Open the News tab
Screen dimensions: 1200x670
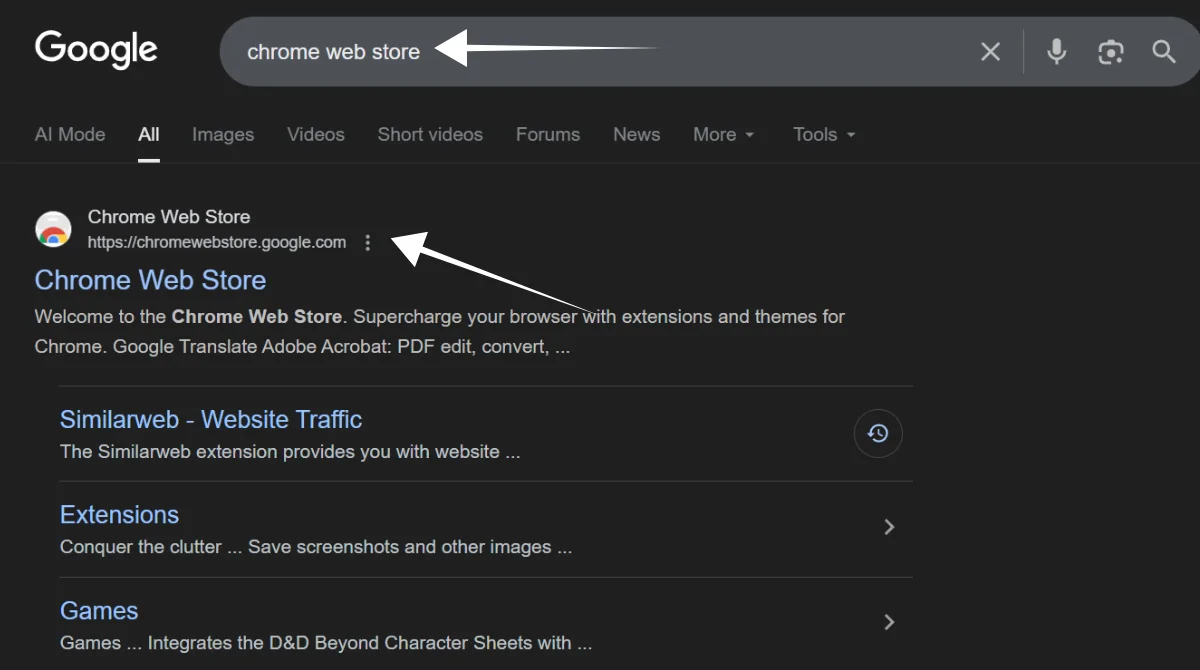[x=637, y=135]
